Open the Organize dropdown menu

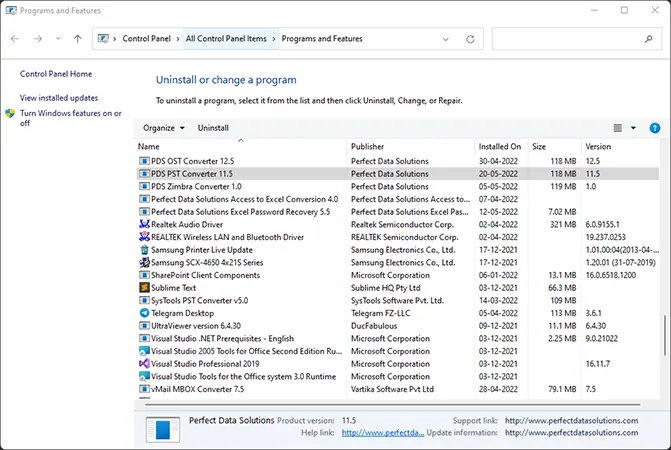click(164, 128)
